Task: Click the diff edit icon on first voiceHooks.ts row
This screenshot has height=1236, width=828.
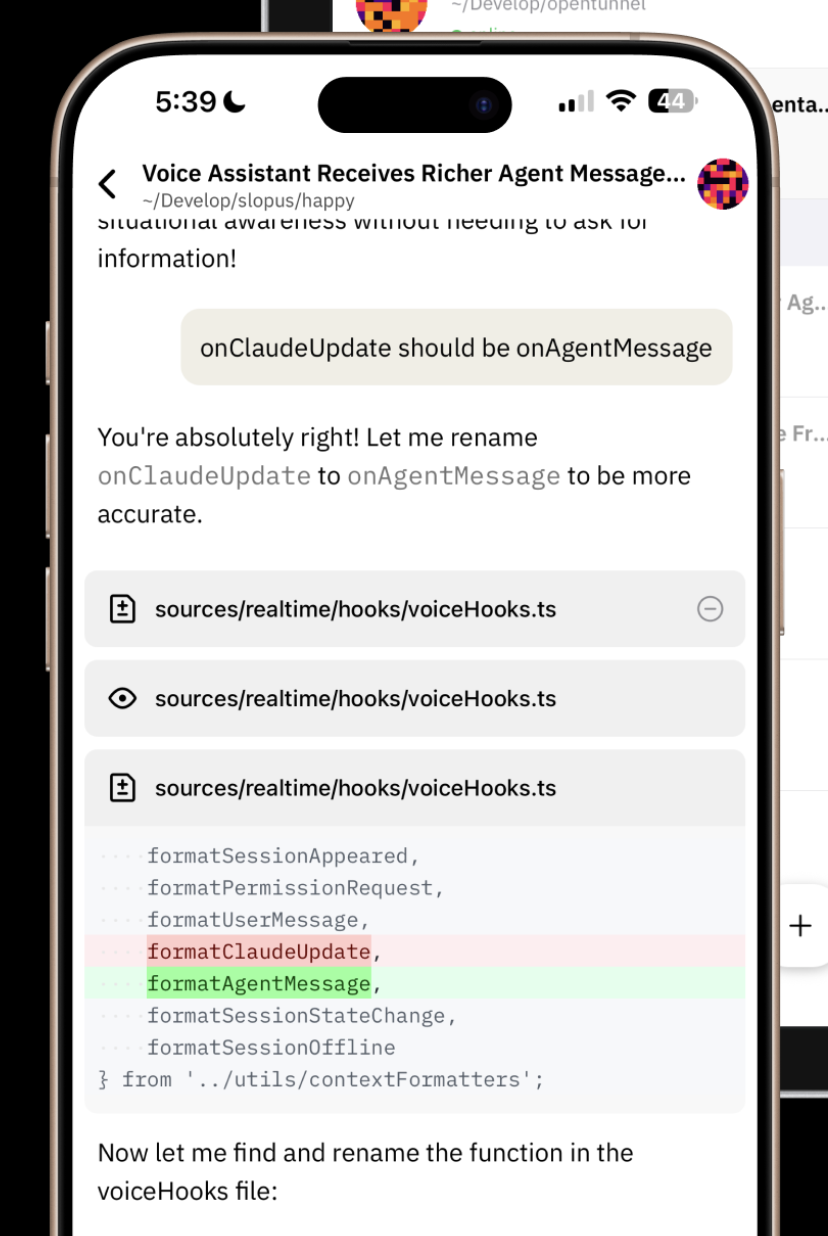Action: tap(122, 609)
